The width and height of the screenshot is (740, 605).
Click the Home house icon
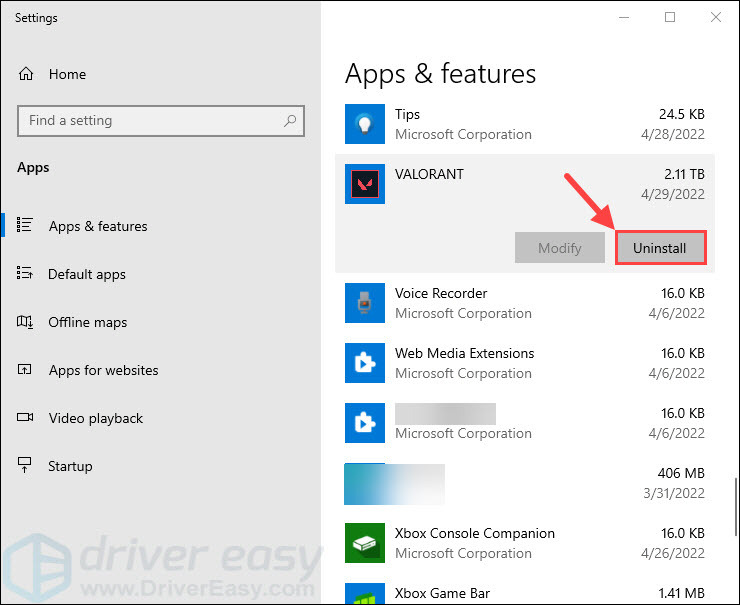click(26, 74)
